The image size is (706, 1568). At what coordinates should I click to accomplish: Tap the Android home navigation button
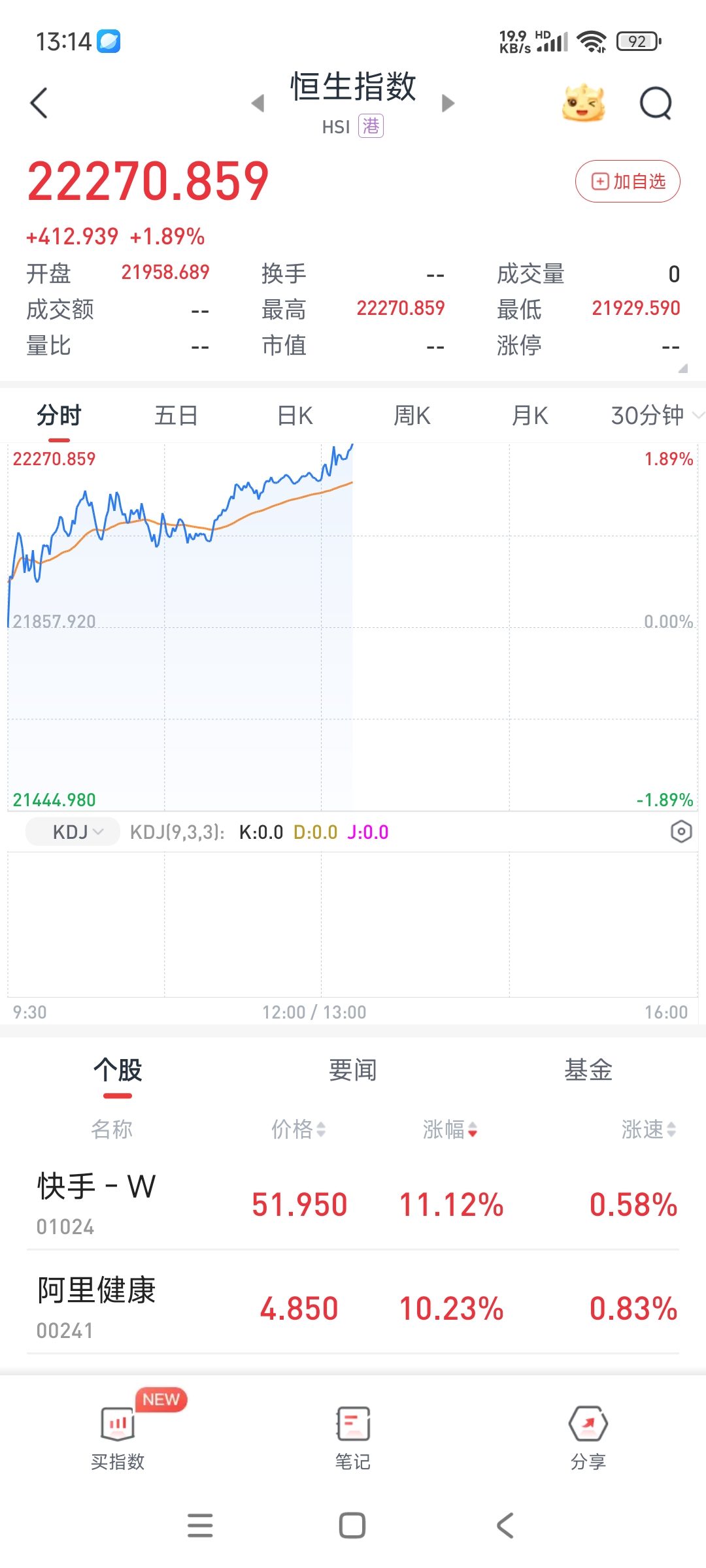tap(352, 1526)
